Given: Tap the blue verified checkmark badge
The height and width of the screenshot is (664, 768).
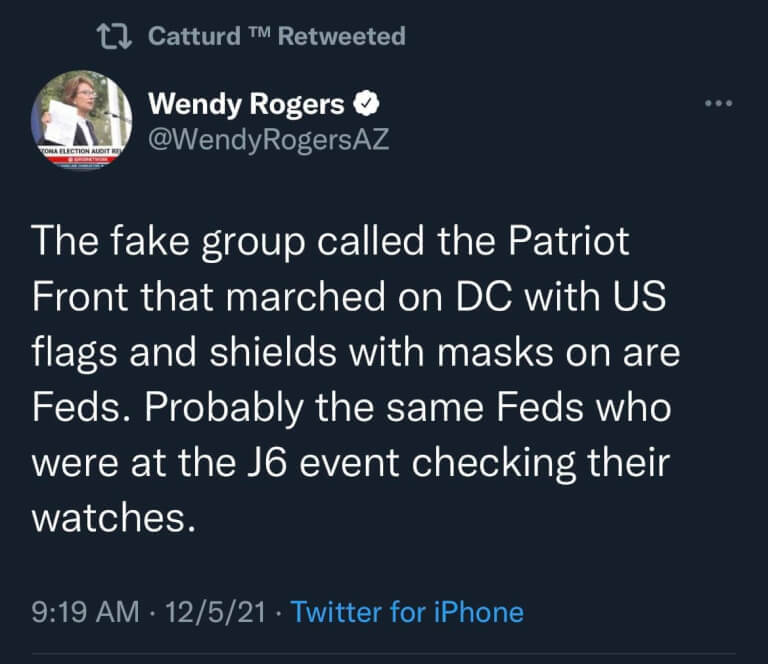Looking at the screenshot, I should point(367,103).
